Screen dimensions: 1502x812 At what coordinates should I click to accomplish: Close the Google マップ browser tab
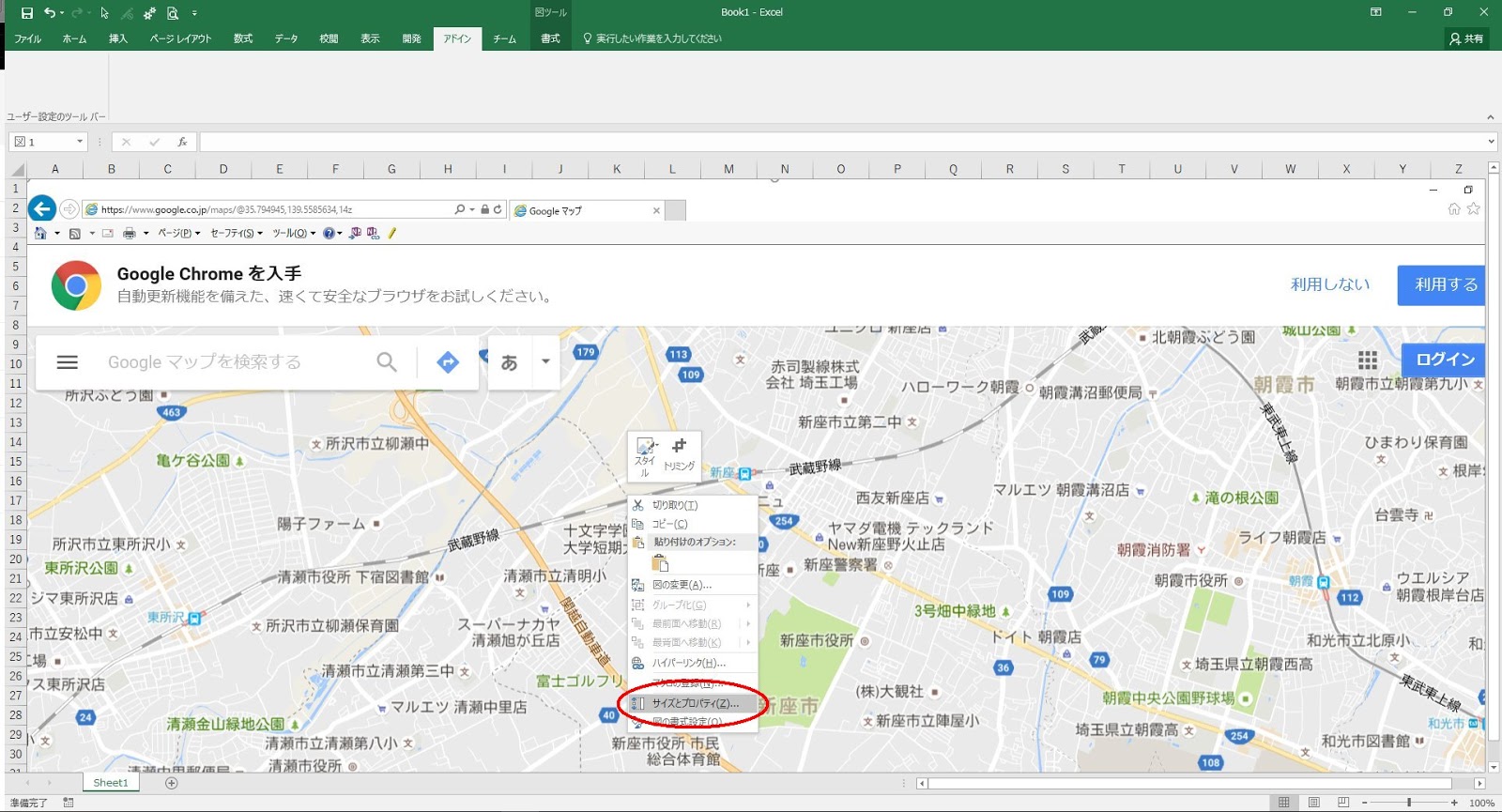pos(656,210)
